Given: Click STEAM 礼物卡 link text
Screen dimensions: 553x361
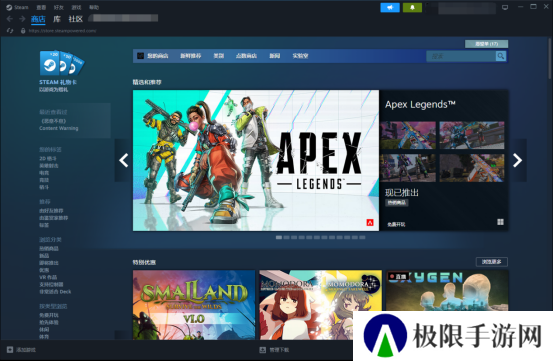Looking at the screenshot, I should (58, 82).
